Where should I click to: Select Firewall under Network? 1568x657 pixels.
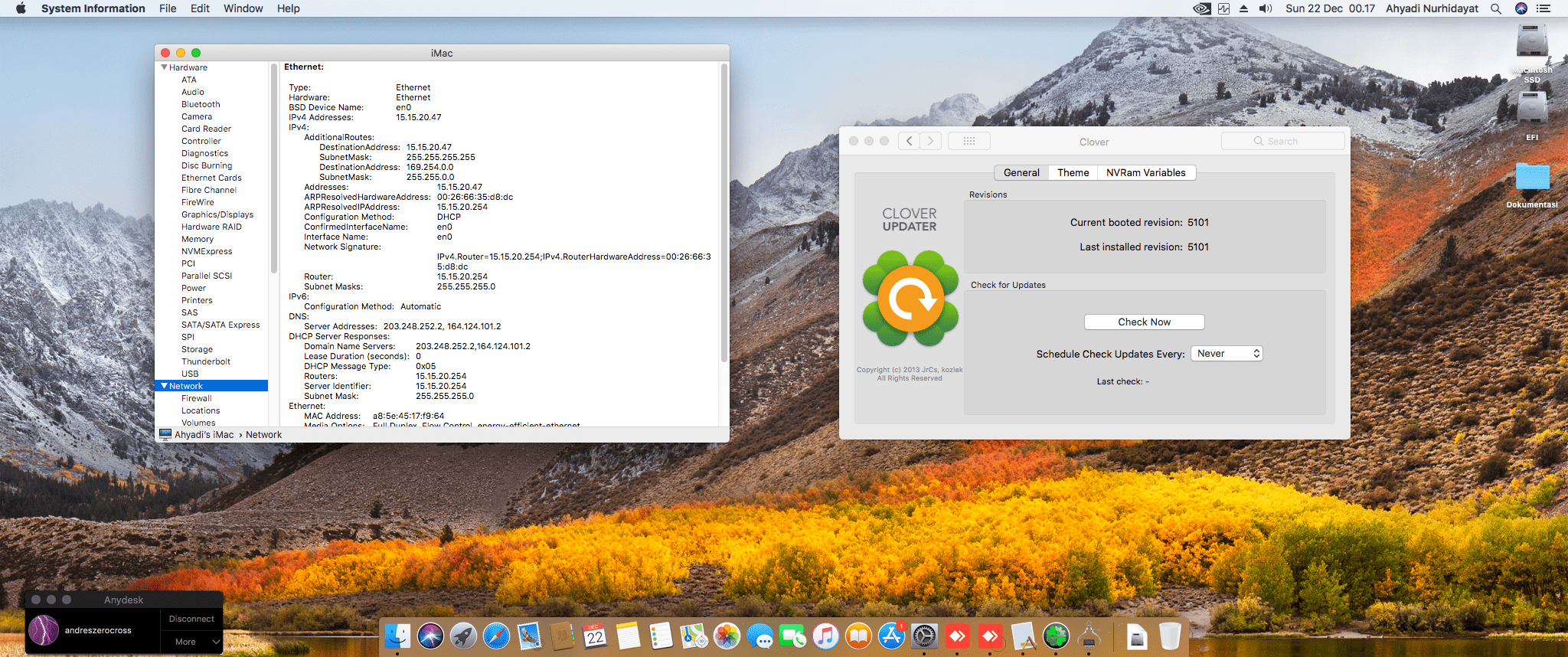point(197,398)
